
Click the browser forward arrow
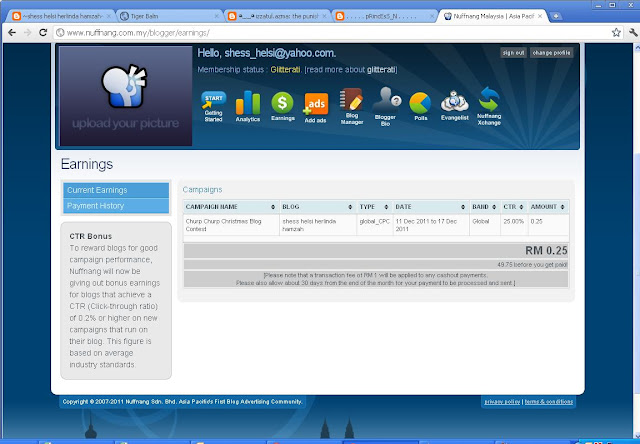click(27, 33)
